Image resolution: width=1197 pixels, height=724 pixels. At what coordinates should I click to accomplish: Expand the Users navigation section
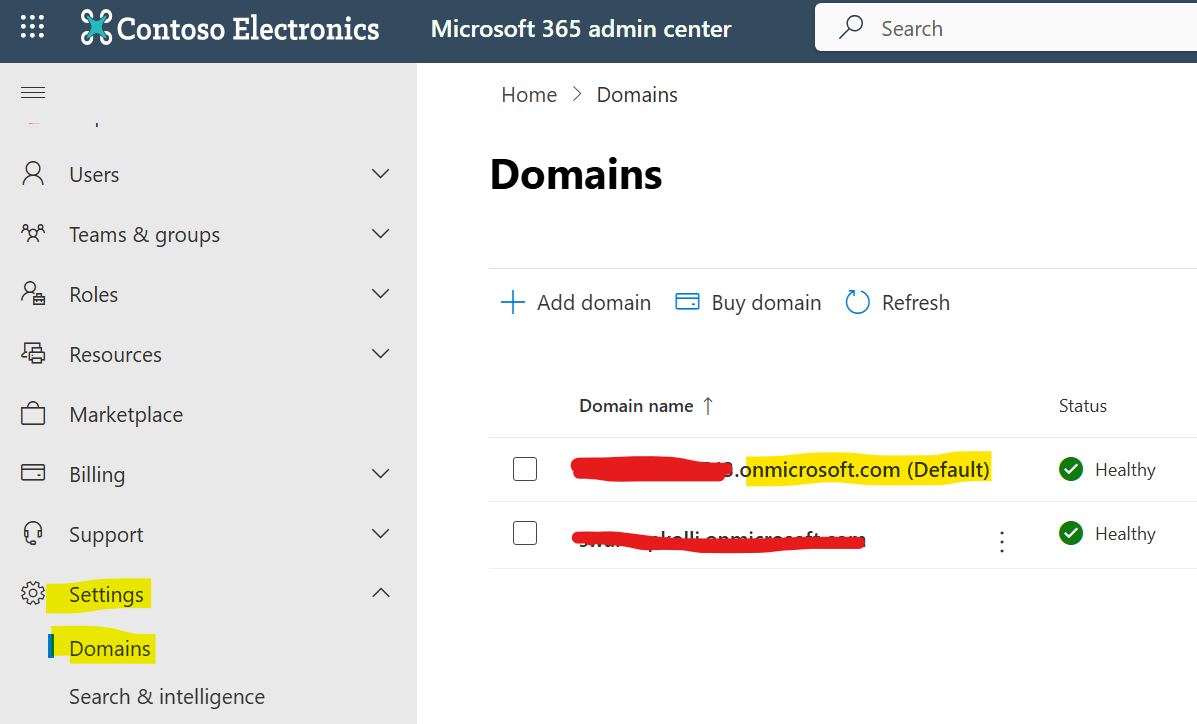(380, 173)
